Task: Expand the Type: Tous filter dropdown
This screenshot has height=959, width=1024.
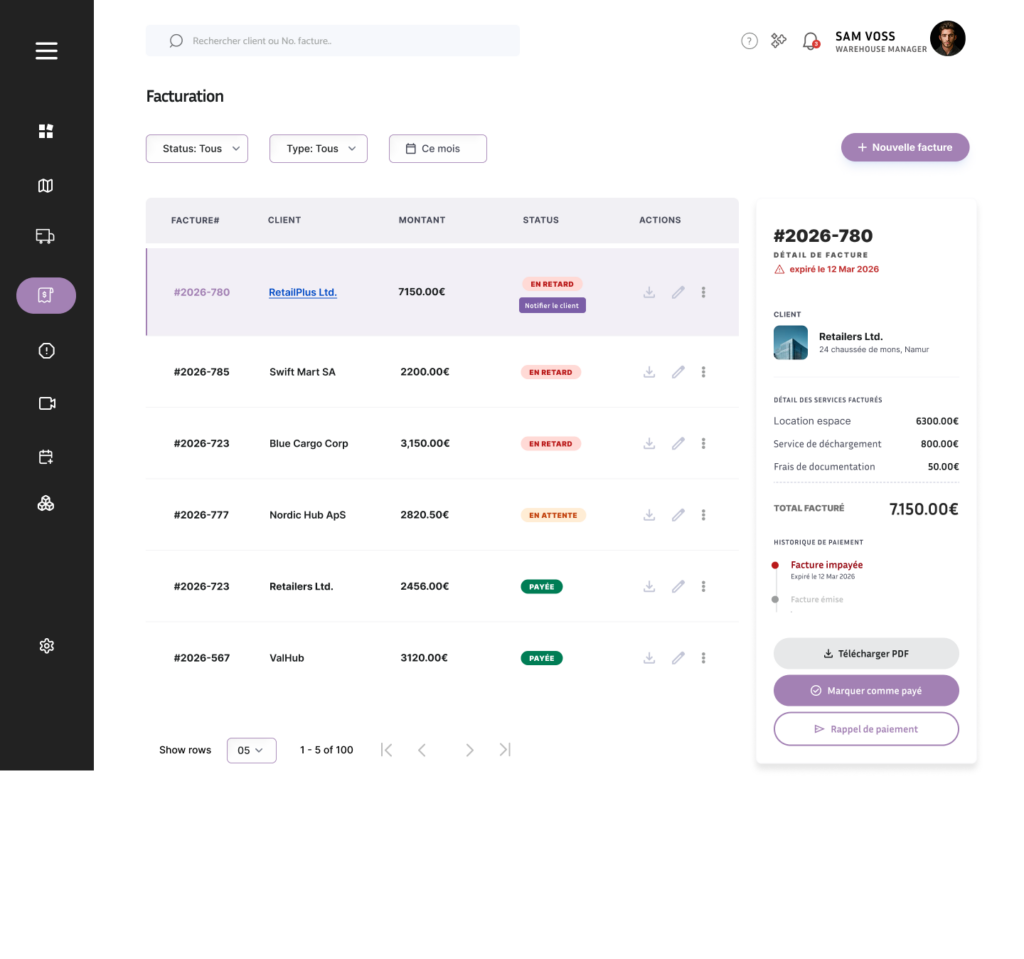Action: 318,148
